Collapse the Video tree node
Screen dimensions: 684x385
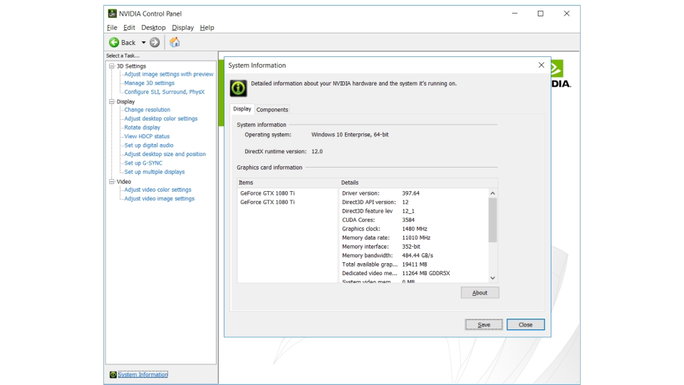112,181
